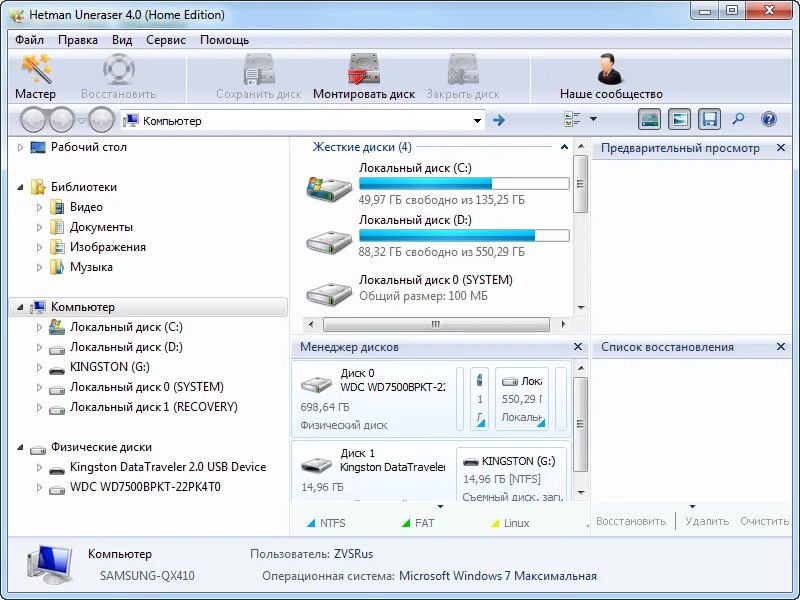800x600 pixels.
Task: Select Локальный диск 0 (SYSTEM) drive icon
Action: [329, 293]
